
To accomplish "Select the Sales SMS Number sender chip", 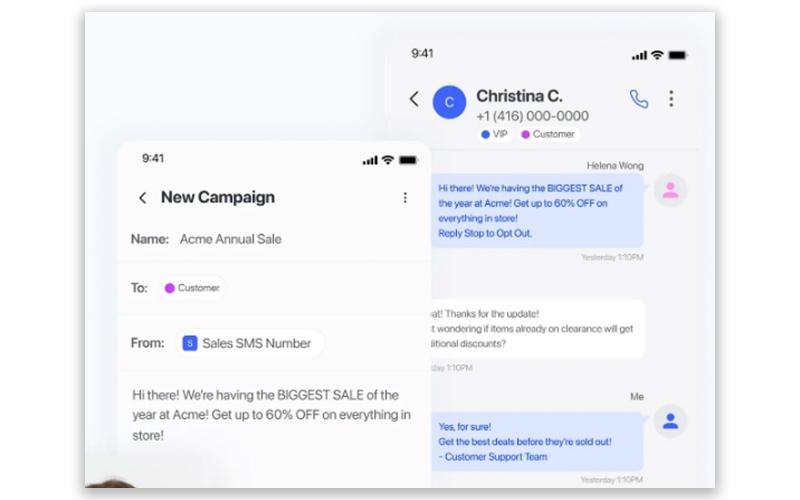I will (x=250, y=343).
